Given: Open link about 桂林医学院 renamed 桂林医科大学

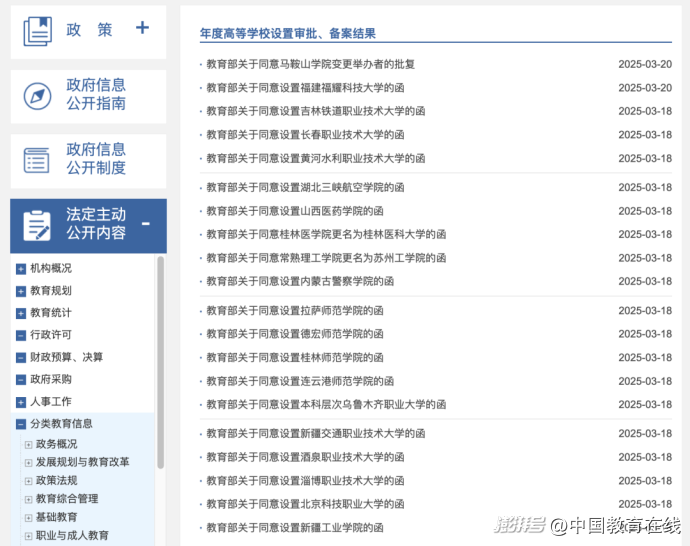Looking at the screenshot, I should [326, 234].
